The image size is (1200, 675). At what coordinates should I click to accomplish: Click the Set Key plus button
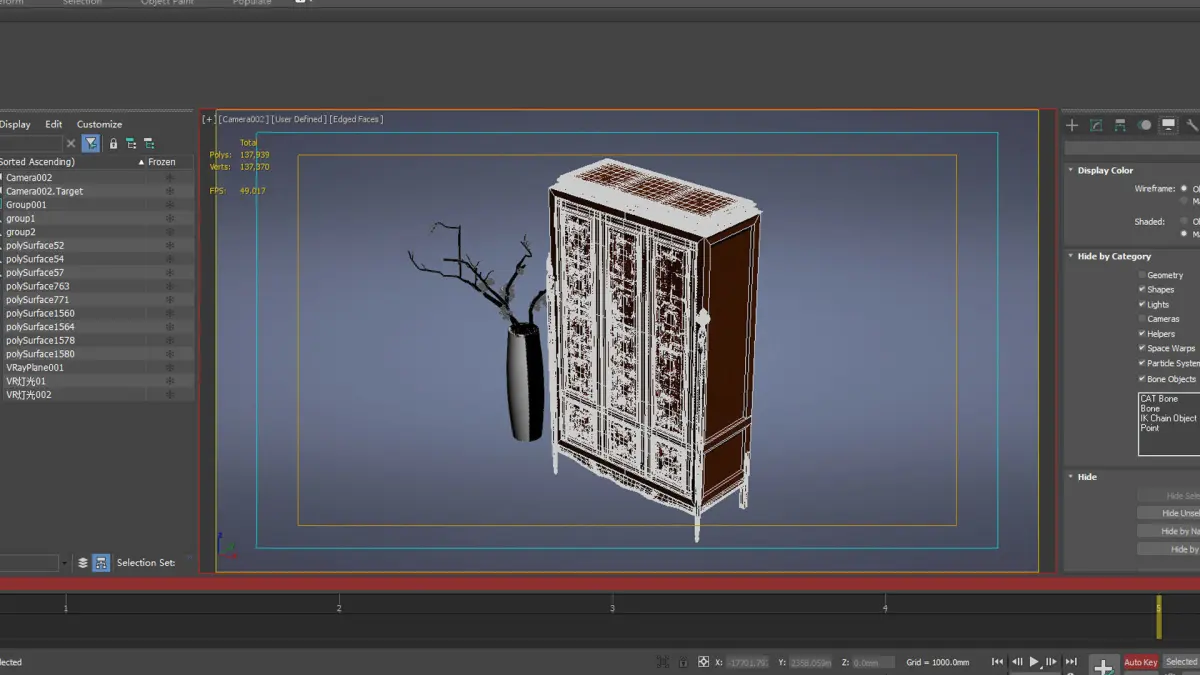click(x=1103, y=665)
